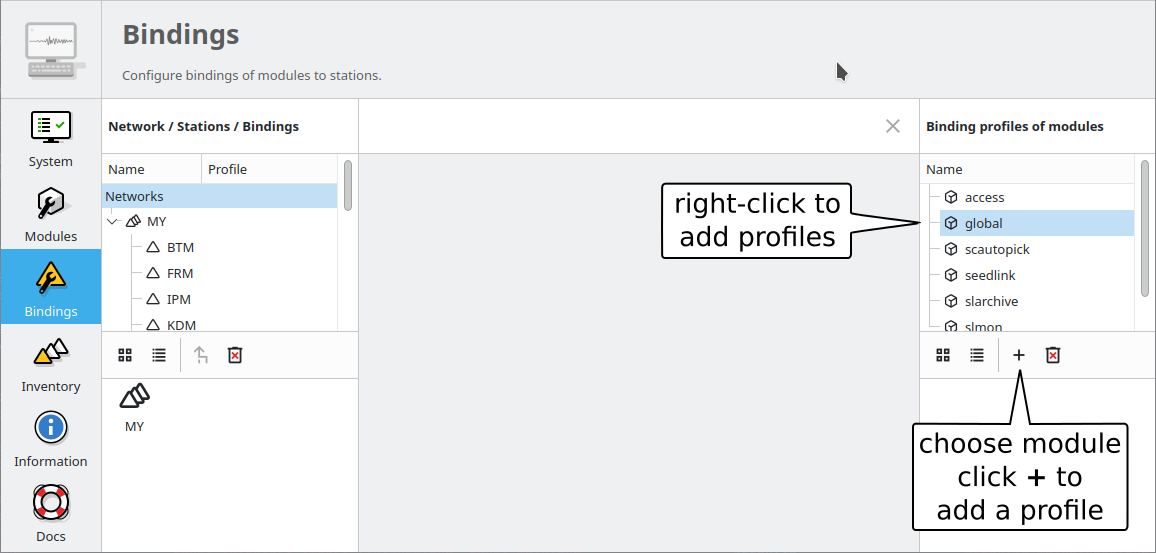Screen dimensions: 1156x553
Task: Select the scautopick module entry
Action: click(x=997, y=249)
